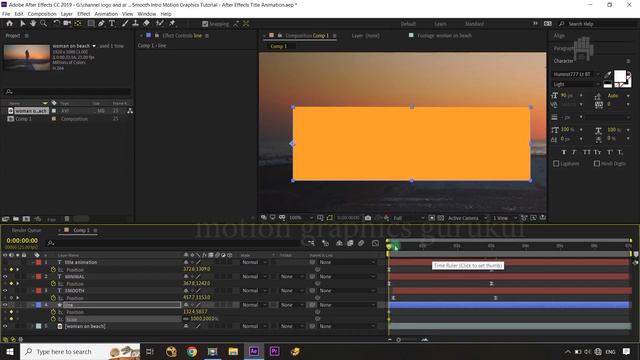
Task: Select the Roto Brush tool
Action: click(160, 24)
